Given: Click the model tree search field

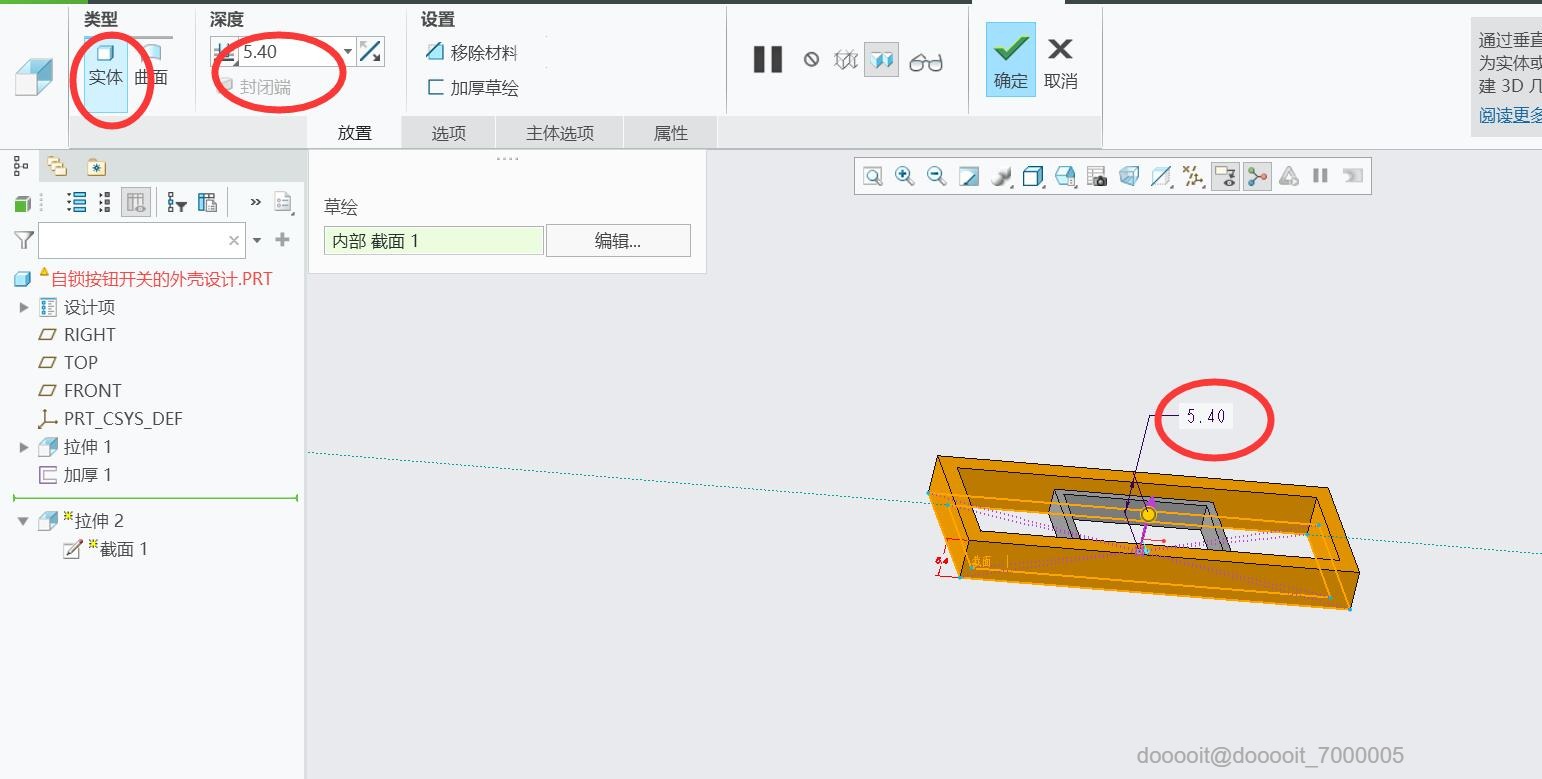Looking at the screenshot, I should point(132,240).
